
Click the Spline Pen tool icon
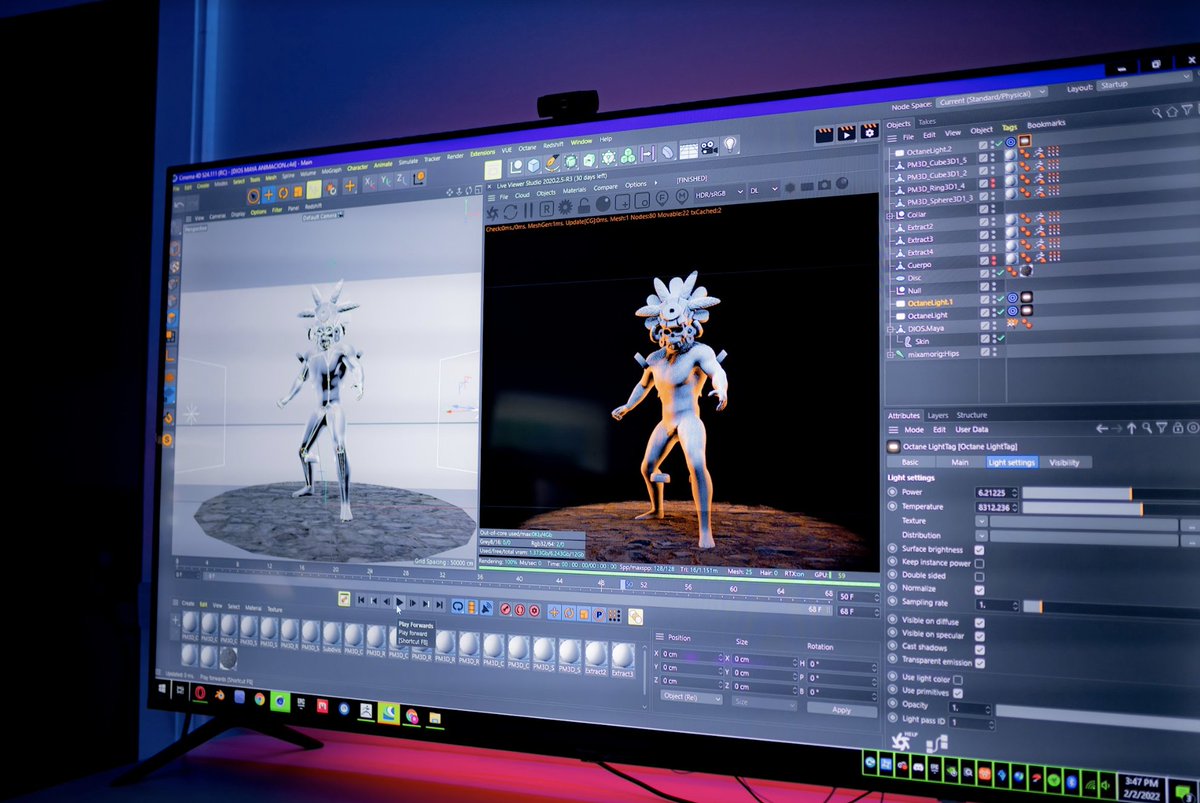[553, 161]
